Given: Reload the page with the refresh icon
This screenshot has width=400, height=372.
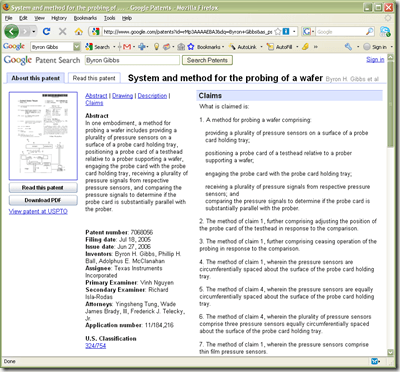Looking at the screenshot, I should pyautogui.click(x=46, y=32).
